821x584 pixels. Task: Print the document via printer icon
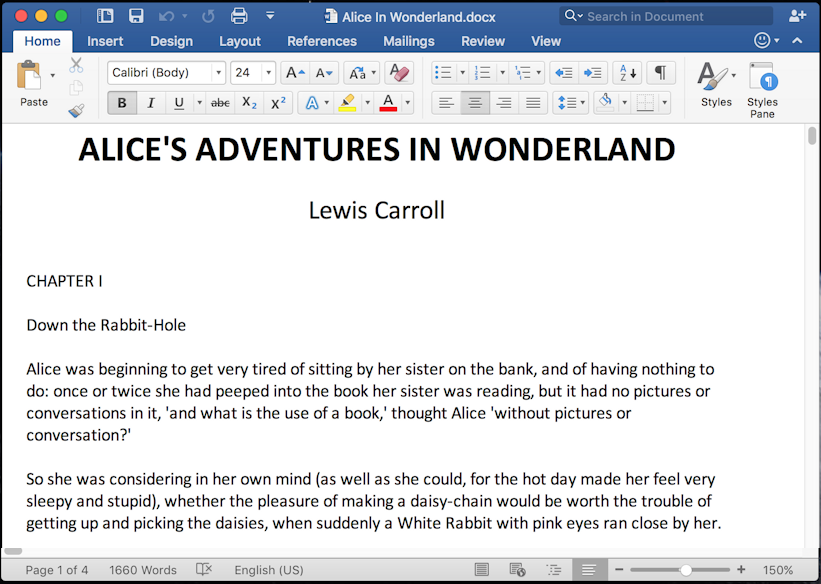click(239, 16)
